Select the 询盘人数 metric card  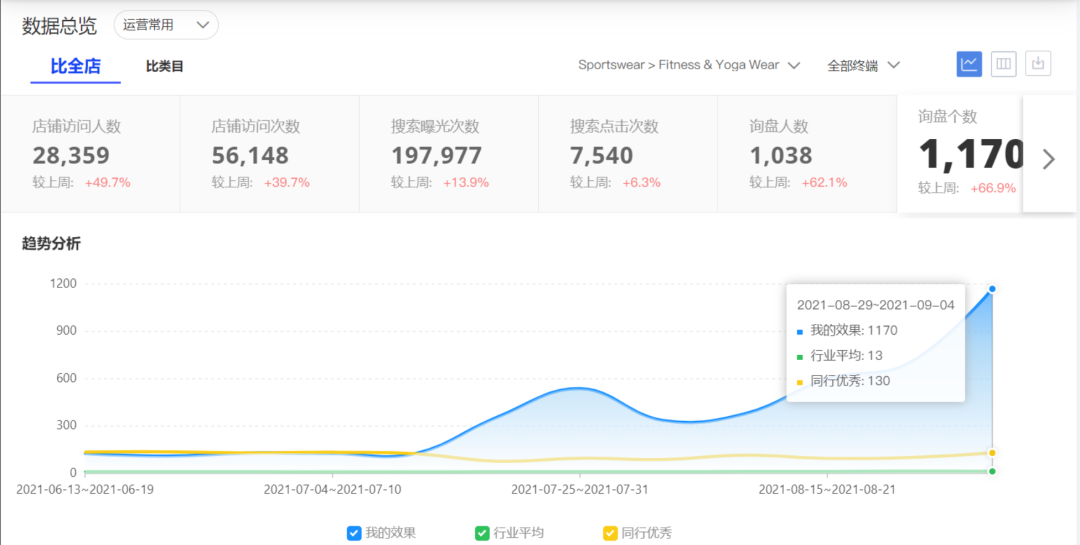807,154
